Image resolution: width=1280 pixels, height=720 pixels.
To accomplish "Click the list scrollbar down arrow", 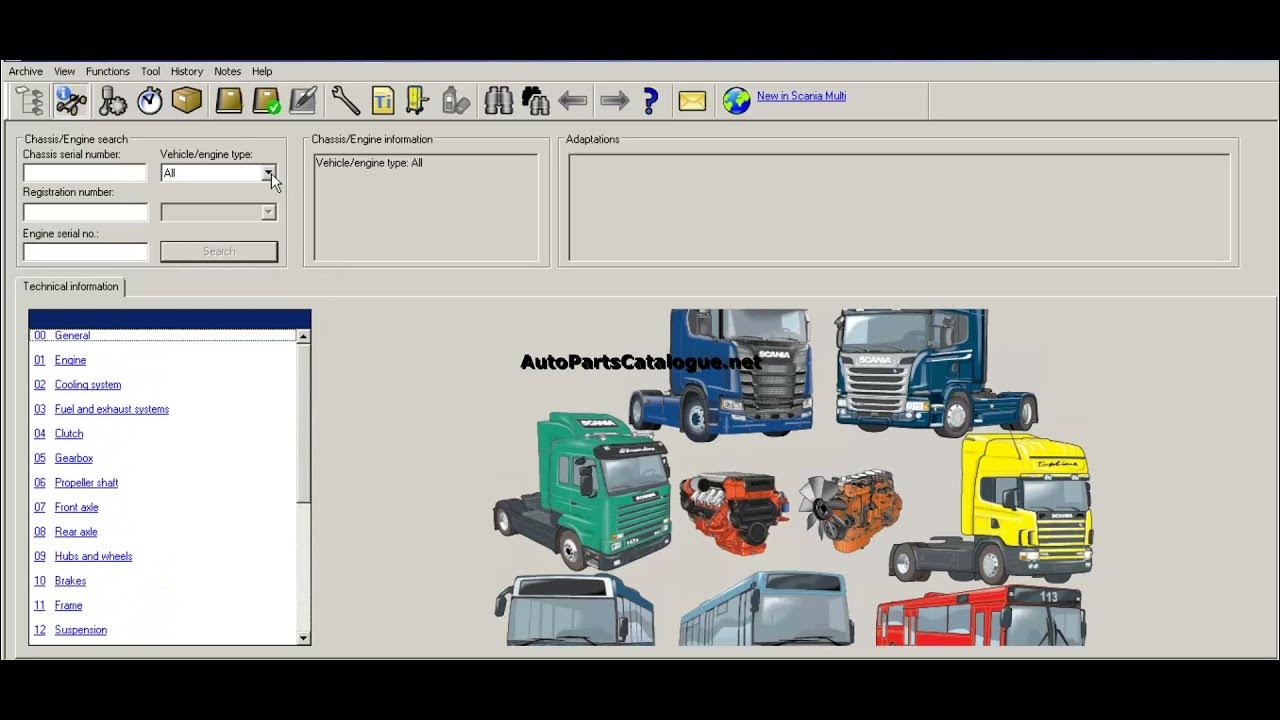I will click(303, 638).
